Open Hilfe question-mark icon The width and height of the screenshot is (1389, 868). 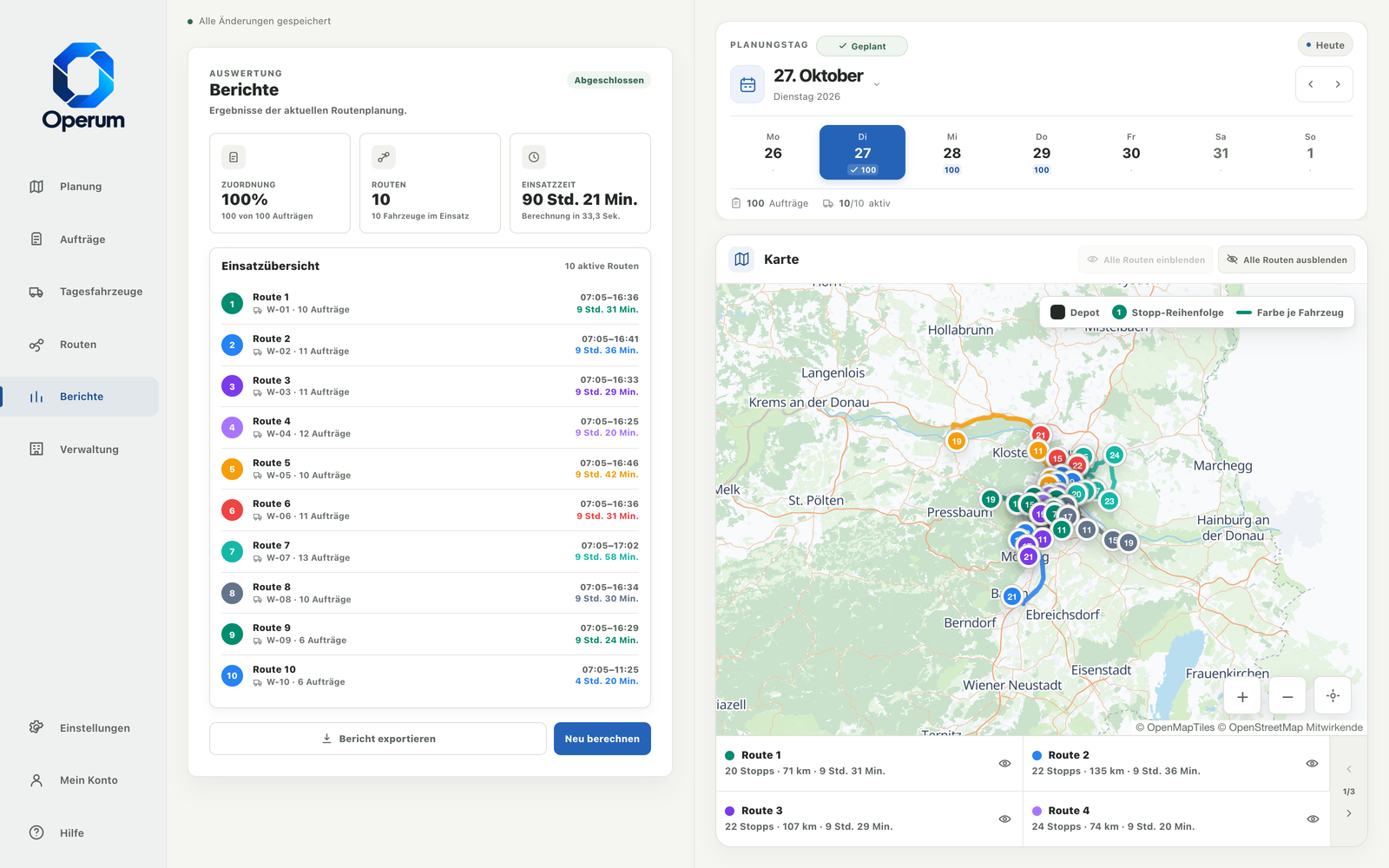pyautogui.click(x=36, y=832)
